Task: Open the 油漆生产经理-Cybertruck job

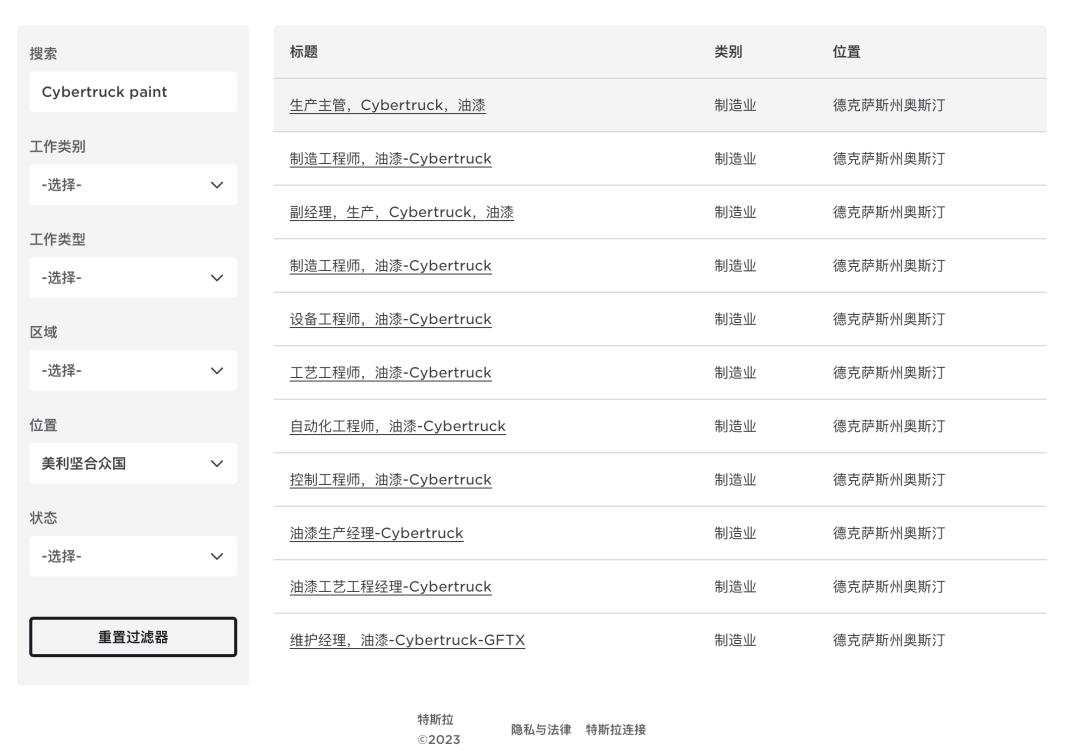Action: point(376,533)
